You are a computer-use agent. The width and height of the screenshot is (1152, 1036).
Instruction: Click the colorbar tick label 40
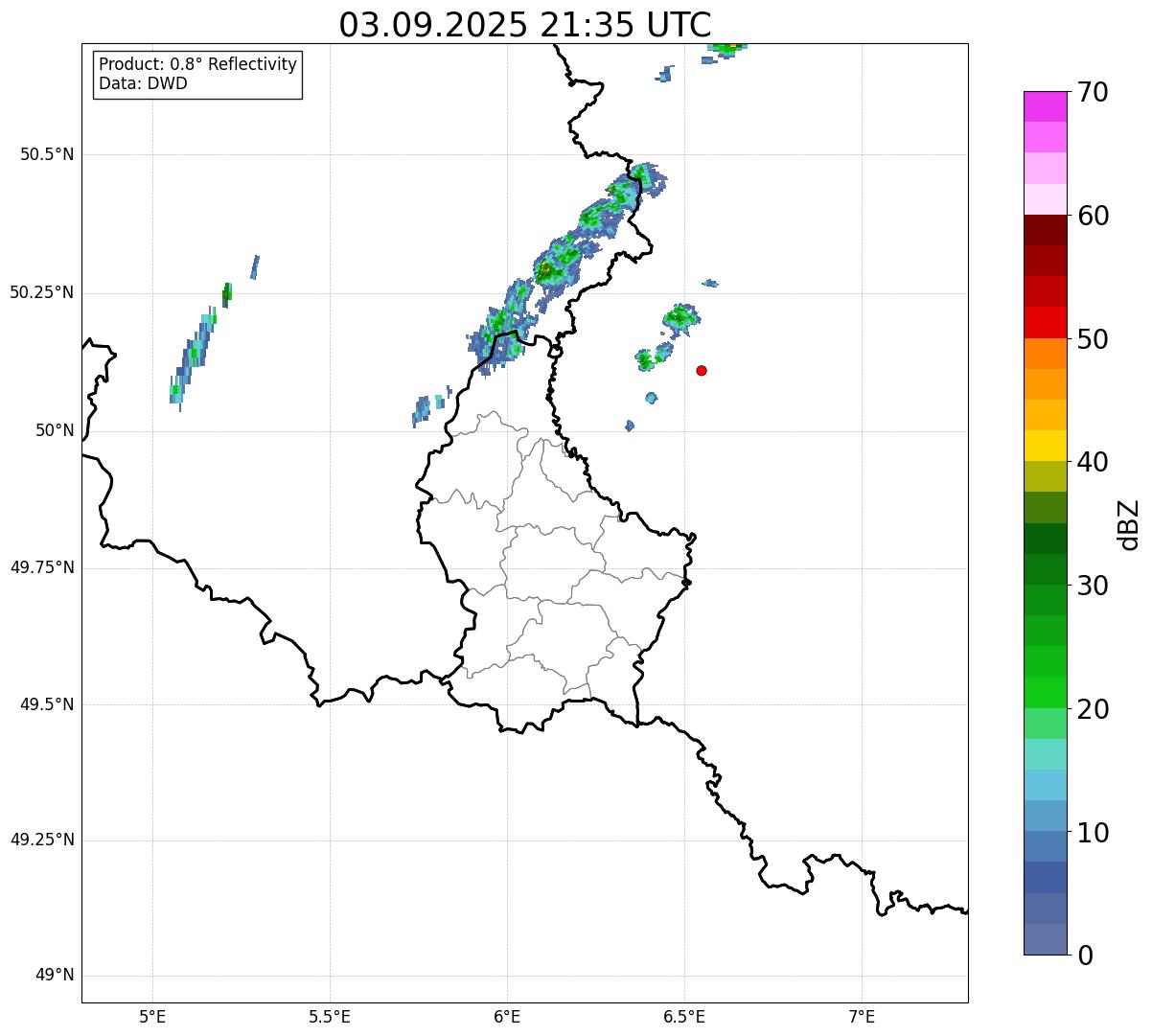1093,462
